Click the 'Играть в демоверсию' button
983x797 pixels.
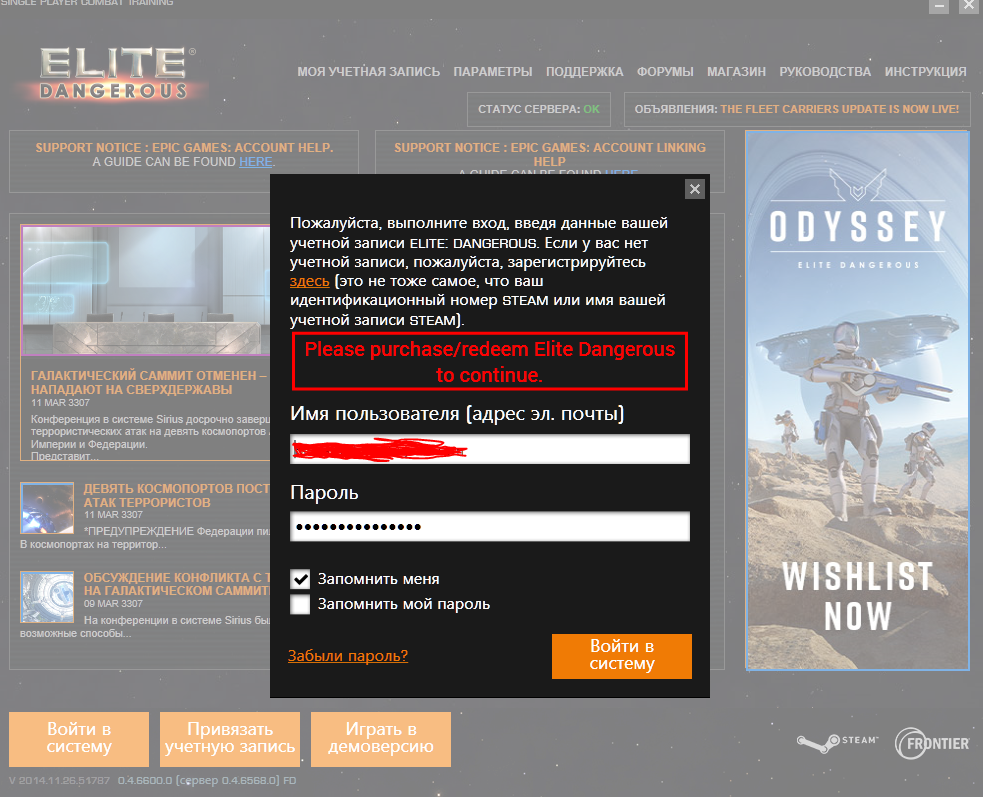click(x=381, y=739)
